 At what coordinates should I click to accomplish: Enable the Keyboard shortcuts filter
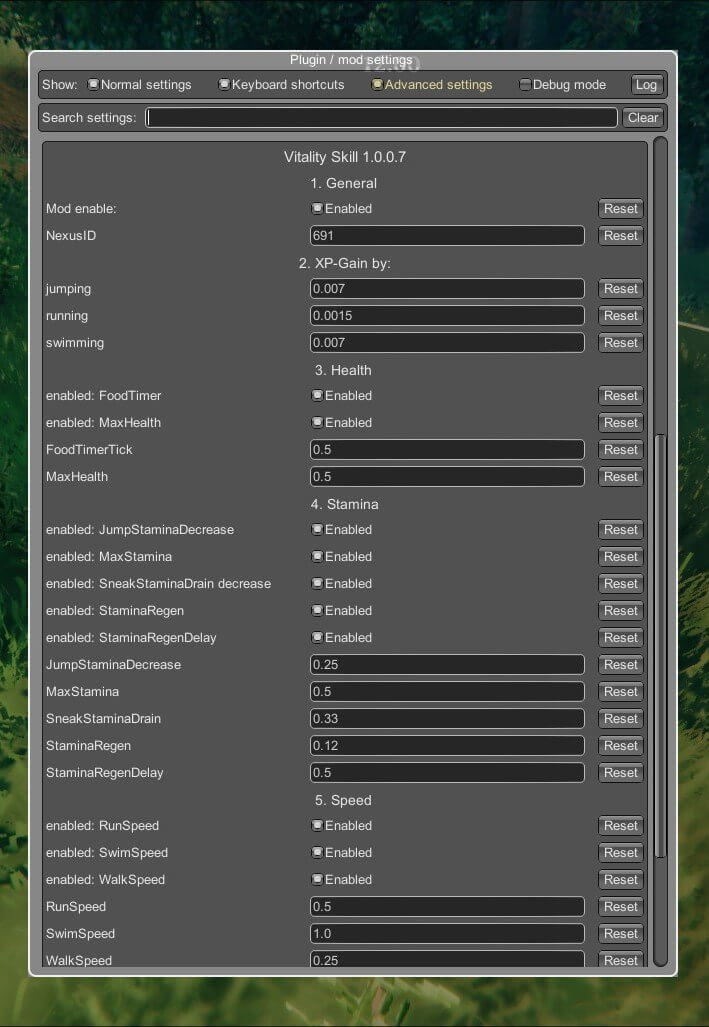click(x=224, y=85)
